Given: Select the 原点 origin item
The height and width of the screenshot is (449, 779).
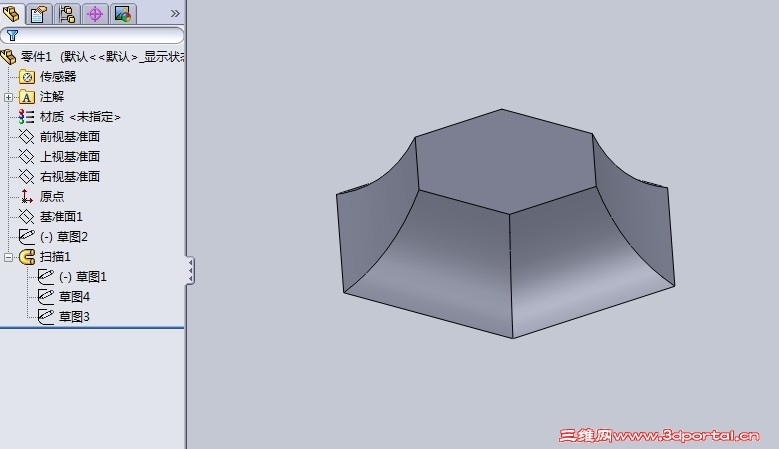Looking at the screenshot, I should point(52,197).
